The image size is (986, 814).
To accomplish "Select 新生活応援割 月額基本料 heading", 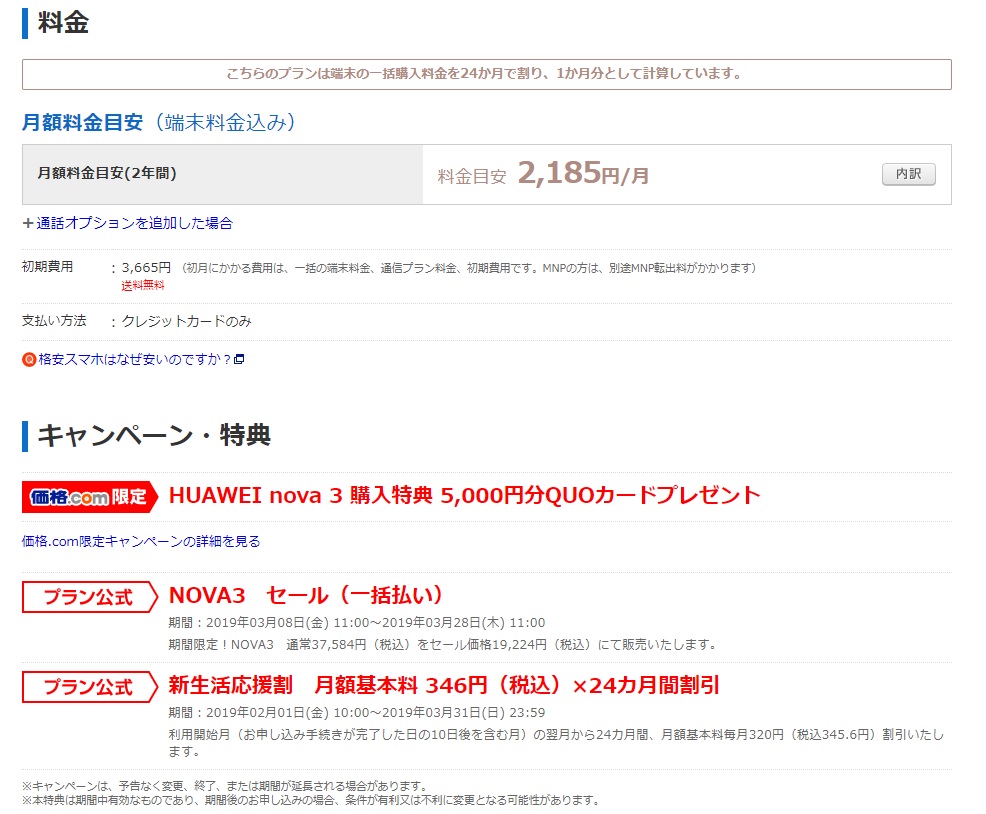I will coord(444,685).
